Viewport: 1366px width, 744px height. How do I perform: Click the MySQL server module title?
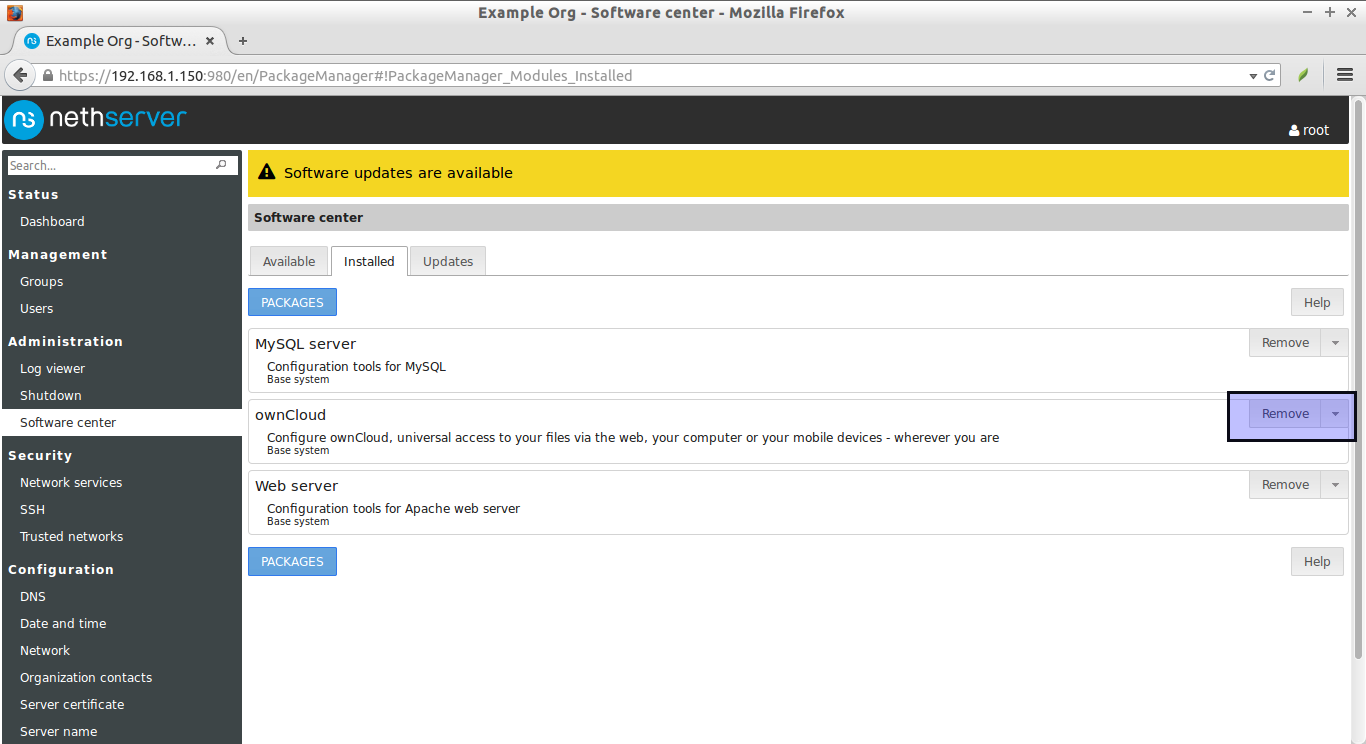coord(305,344)
